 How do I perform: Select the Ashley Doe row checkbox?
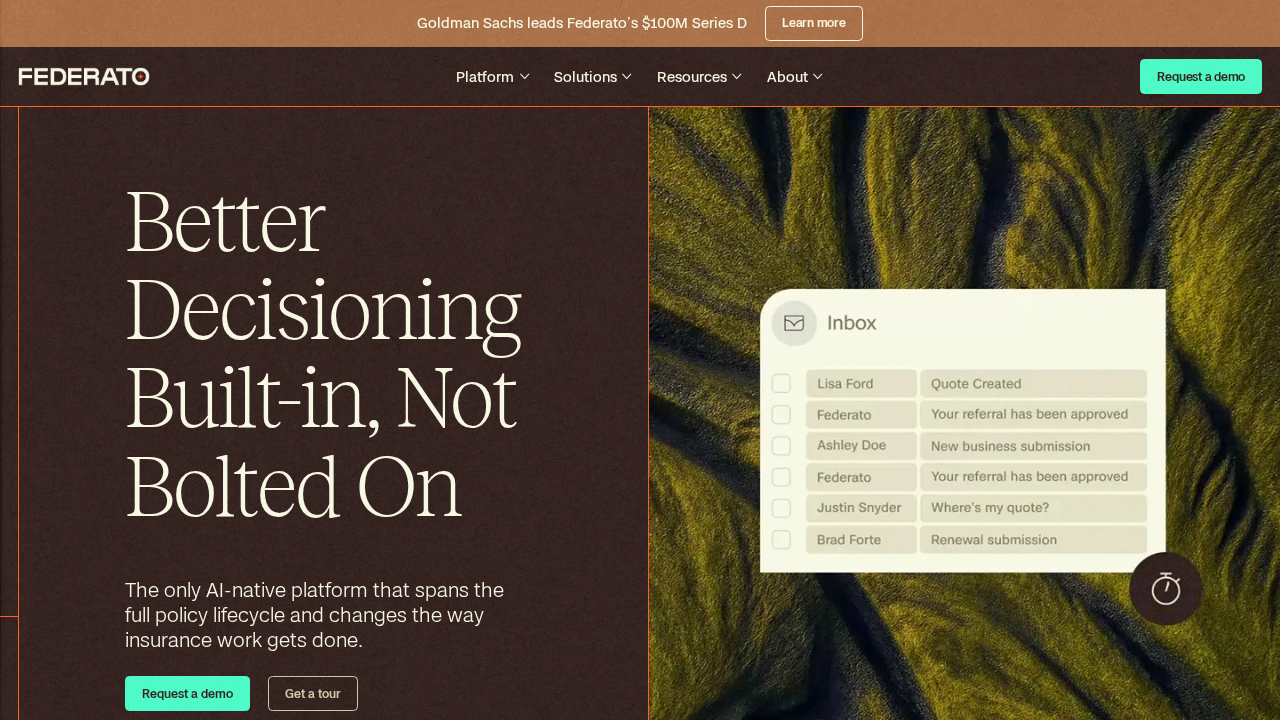click(x=782, y=446)
